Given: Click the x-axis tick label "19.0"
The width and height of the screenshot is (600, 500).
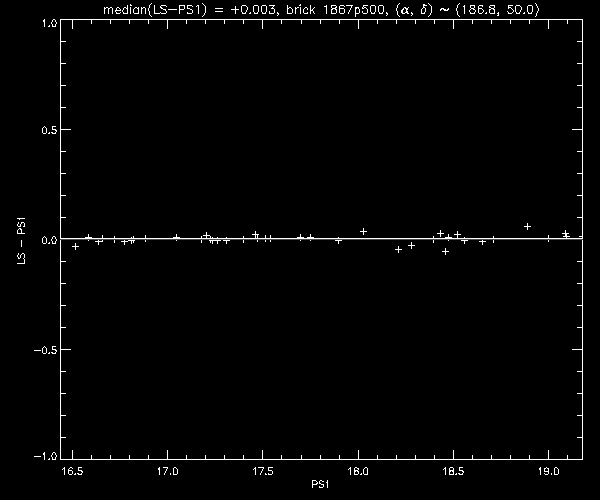Looking at the screenshot, I should click(x=549, y=471).
